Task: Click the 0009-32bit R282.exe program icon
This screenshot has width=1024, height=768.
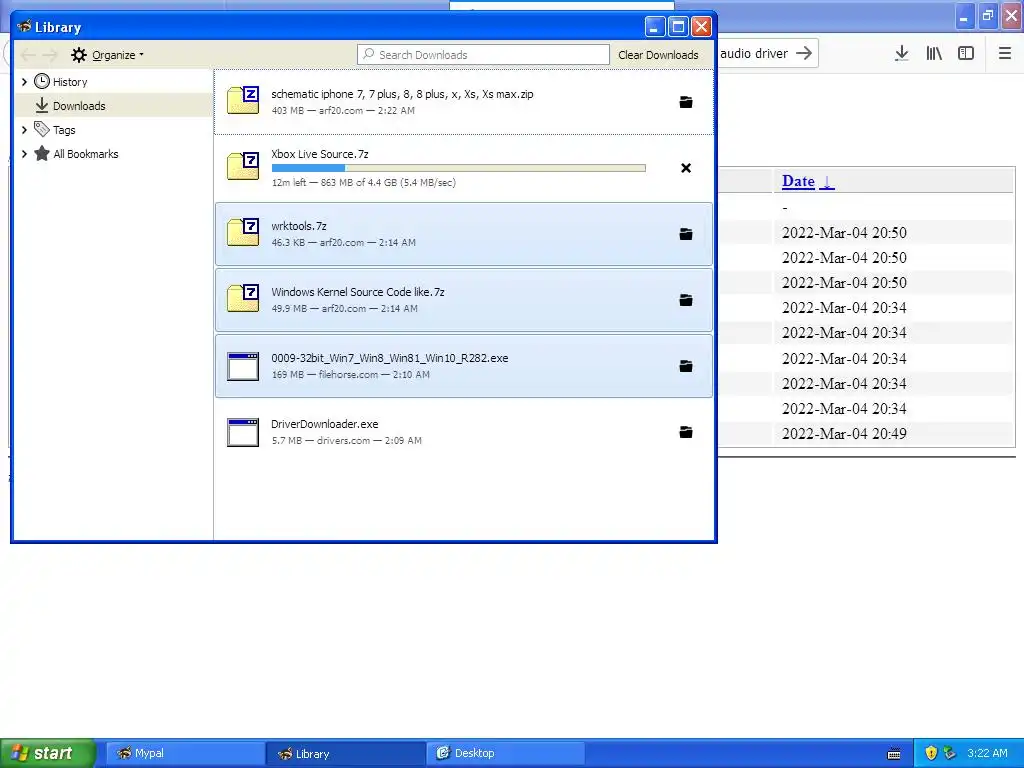Action: [x=243, y=366]
